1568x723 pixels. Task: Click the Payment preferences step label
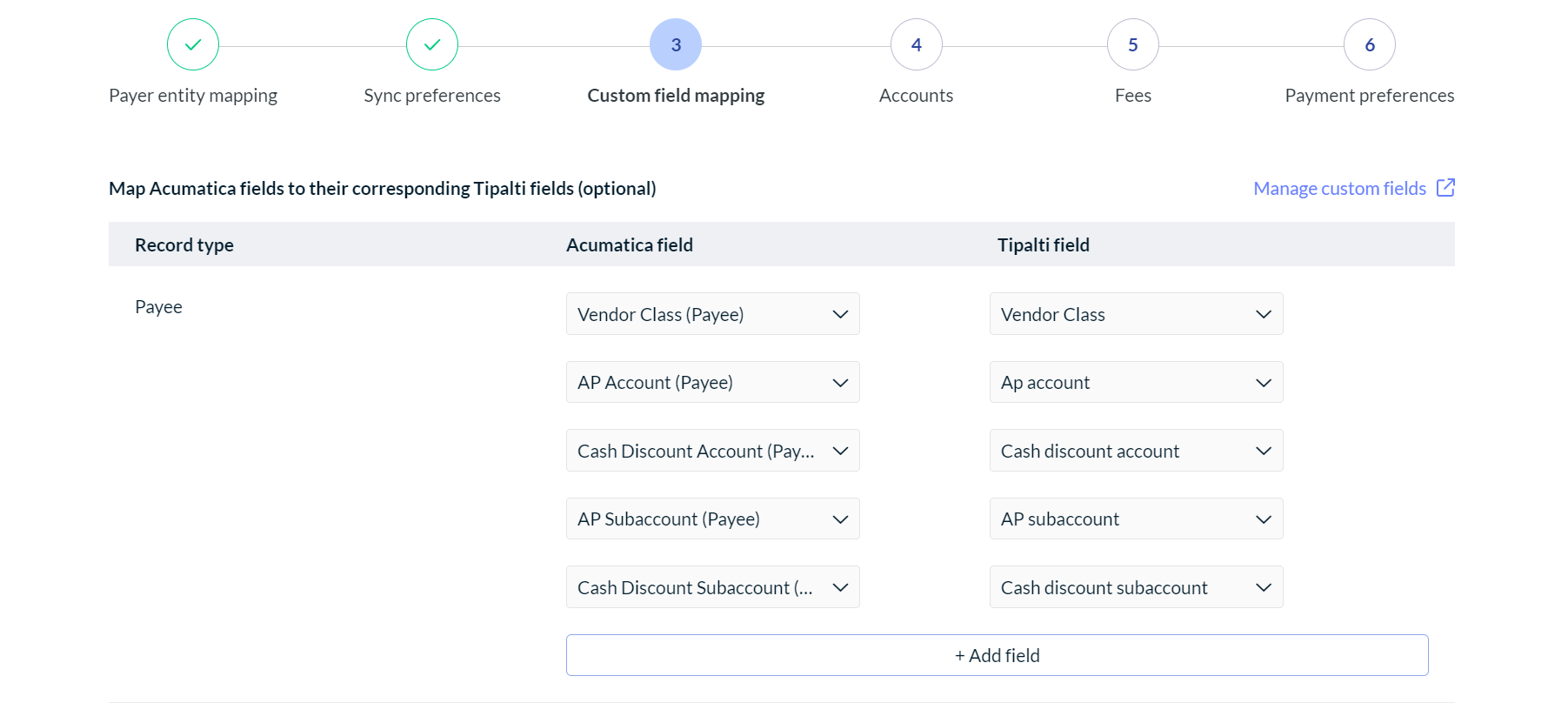pos(1370,96)
